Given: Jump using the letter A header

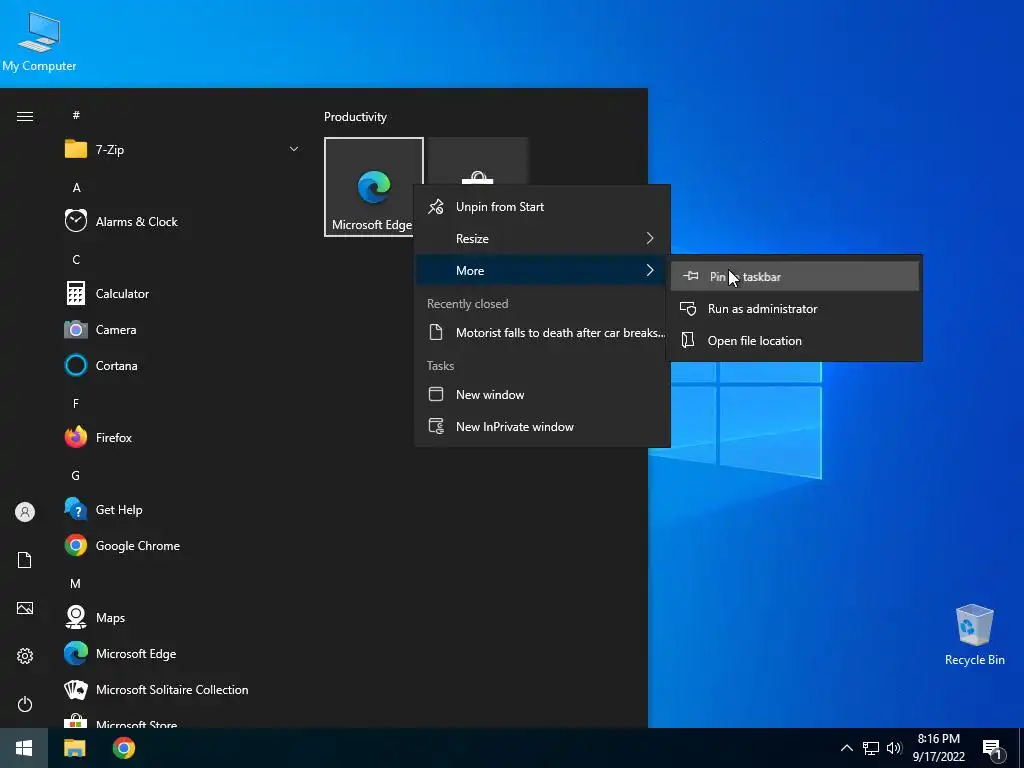Looking at the screenshot, I should [x=76, y=187].
